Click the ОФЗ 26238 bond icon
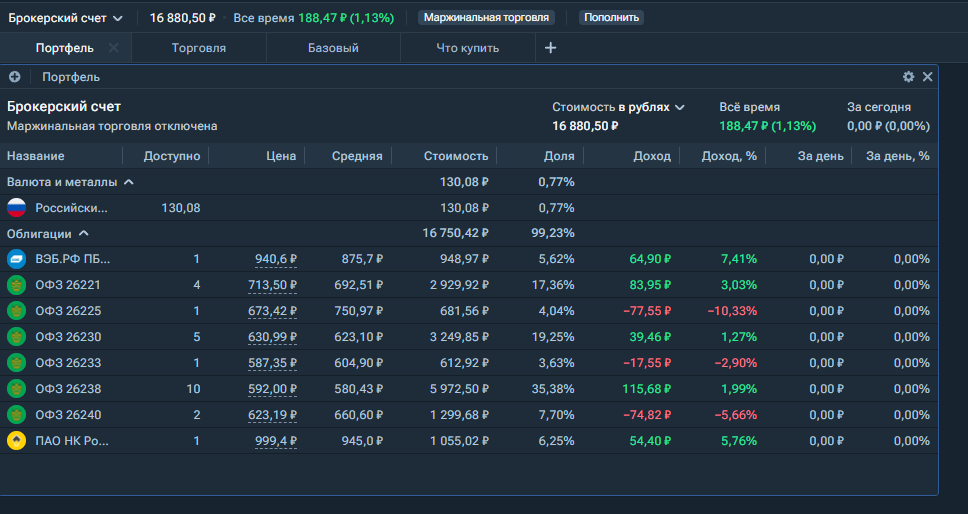Screen dimensions: 968x514 pos(17,389)
